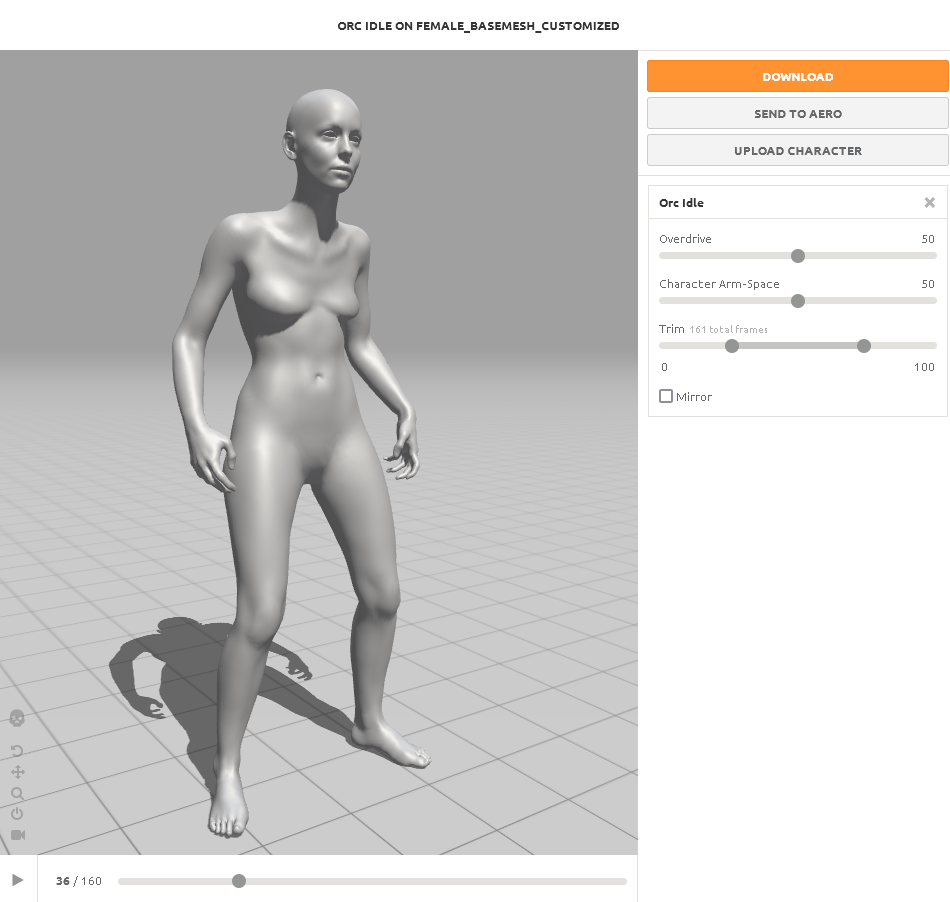Click the Trim start handle

tap(732, 346)
